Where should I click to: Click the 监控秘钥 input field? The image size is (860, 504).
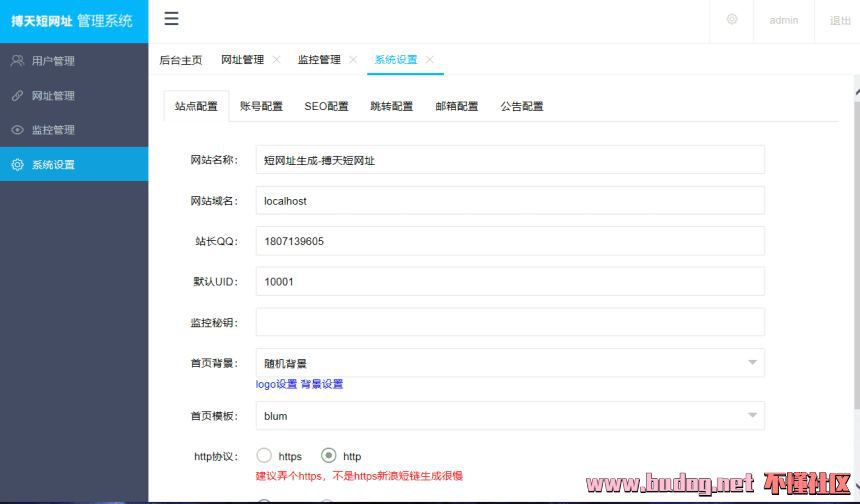[x=510, y=322]
